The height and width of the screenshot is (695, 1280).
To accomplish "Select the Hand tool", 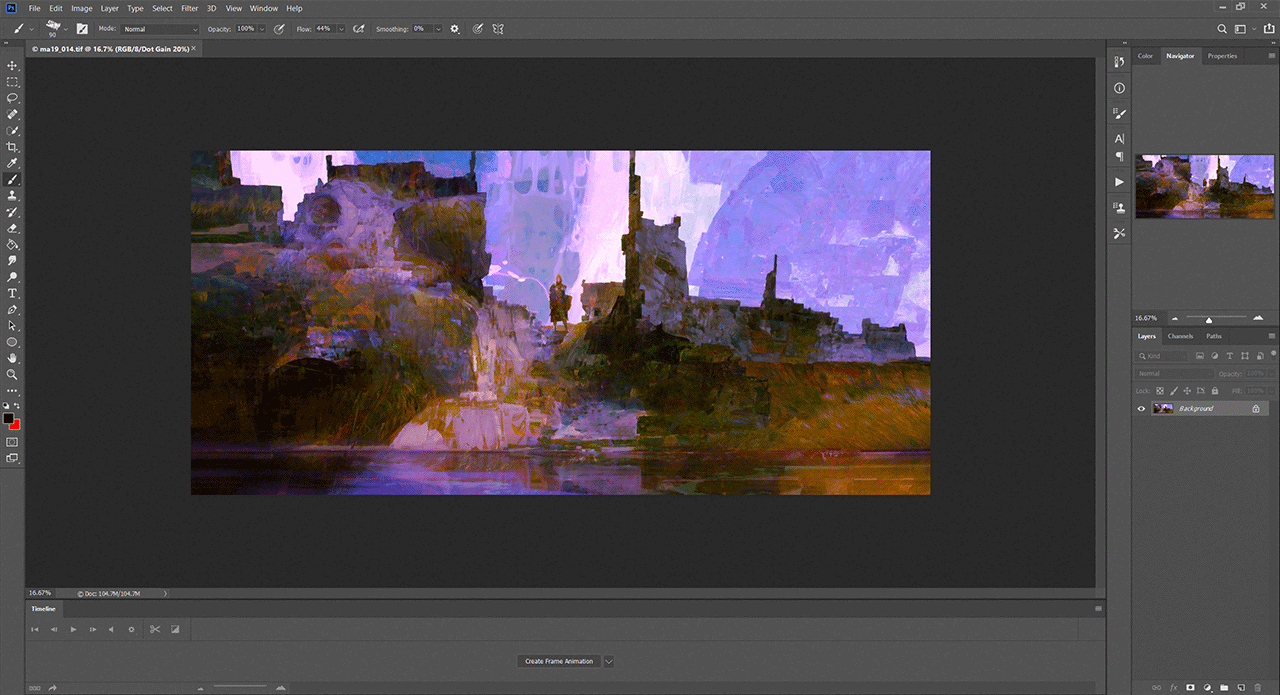I will (12, 358).
